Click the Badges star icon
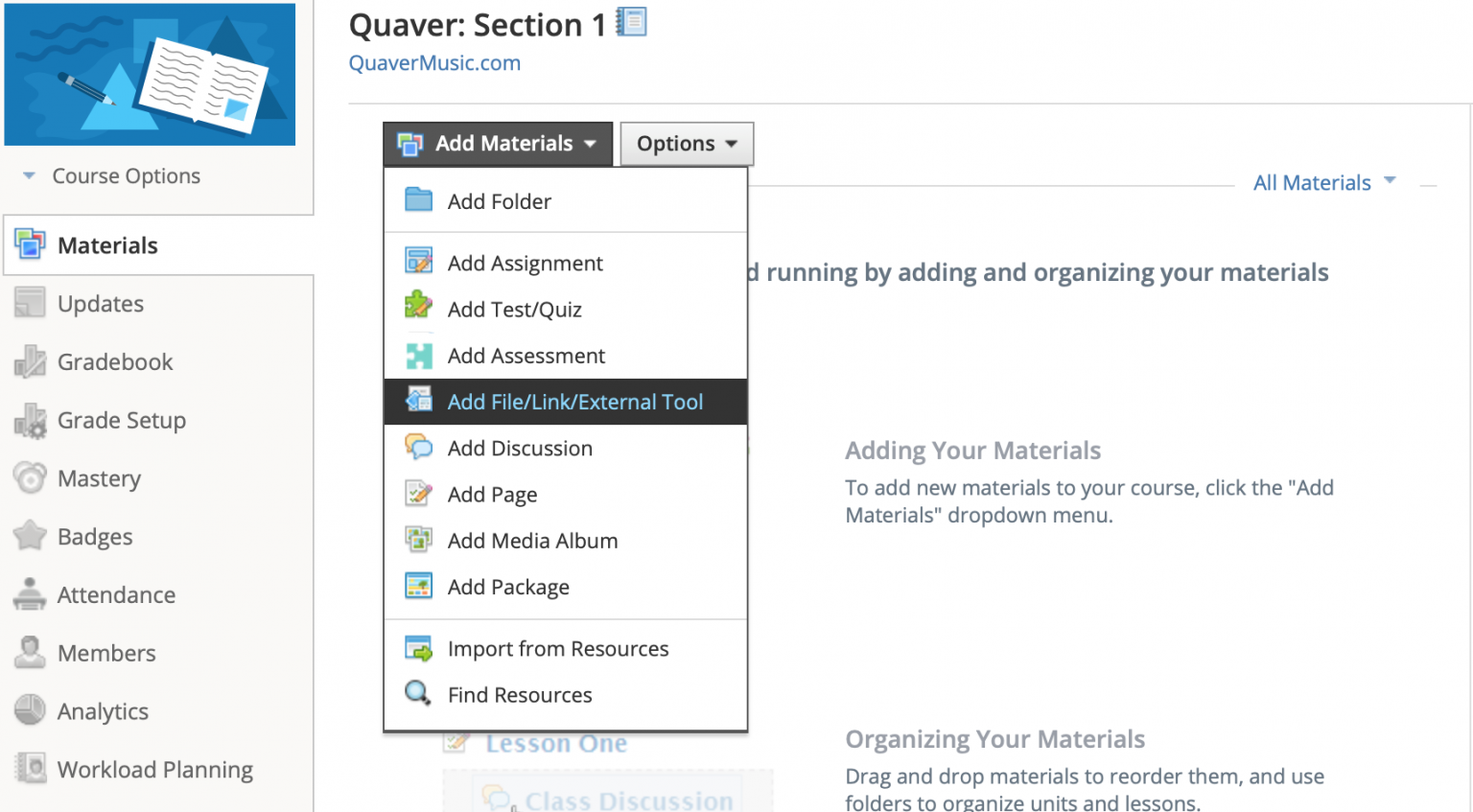Image resolution: width=1473 pixels, height=812 pixels. pos(30,536)
